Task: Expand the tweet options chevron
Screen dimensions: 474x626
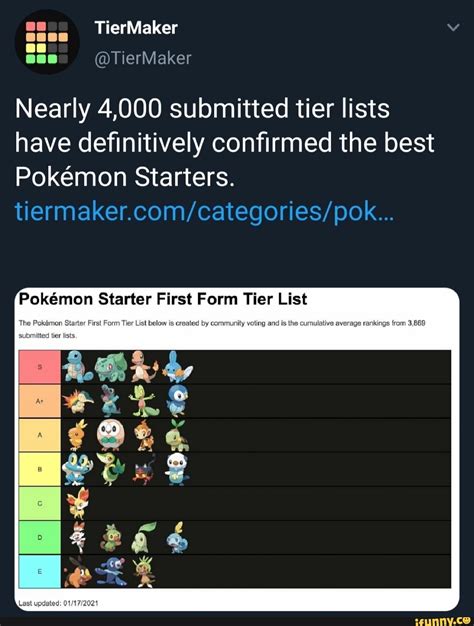Action: (453, 28)
